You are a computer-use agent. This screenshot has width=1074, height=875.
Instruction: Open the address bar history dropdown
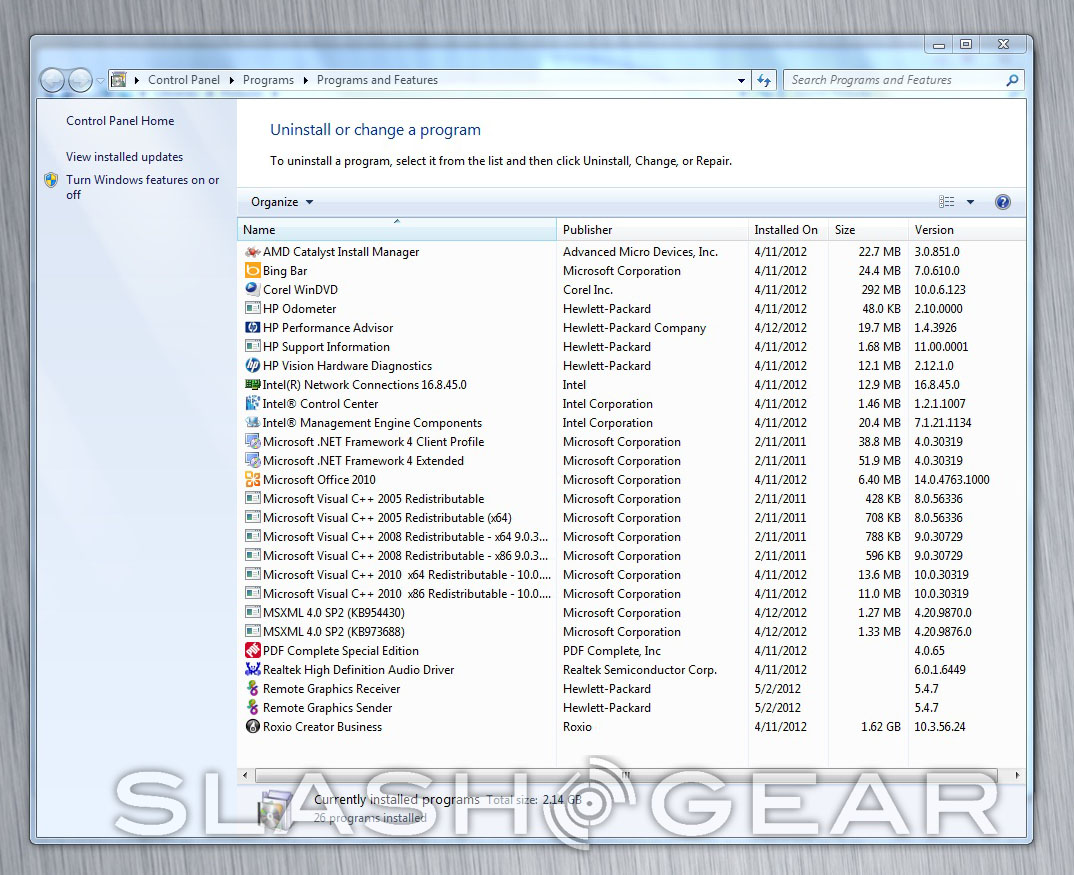pos(741,80)
